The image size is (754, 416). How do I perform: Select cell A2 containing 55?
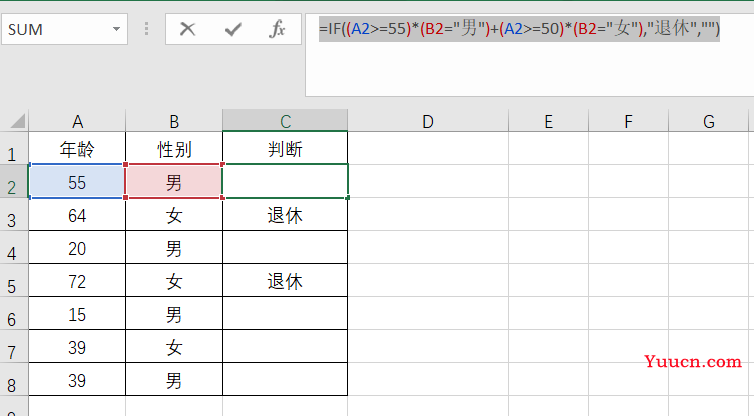pos(77,181)
